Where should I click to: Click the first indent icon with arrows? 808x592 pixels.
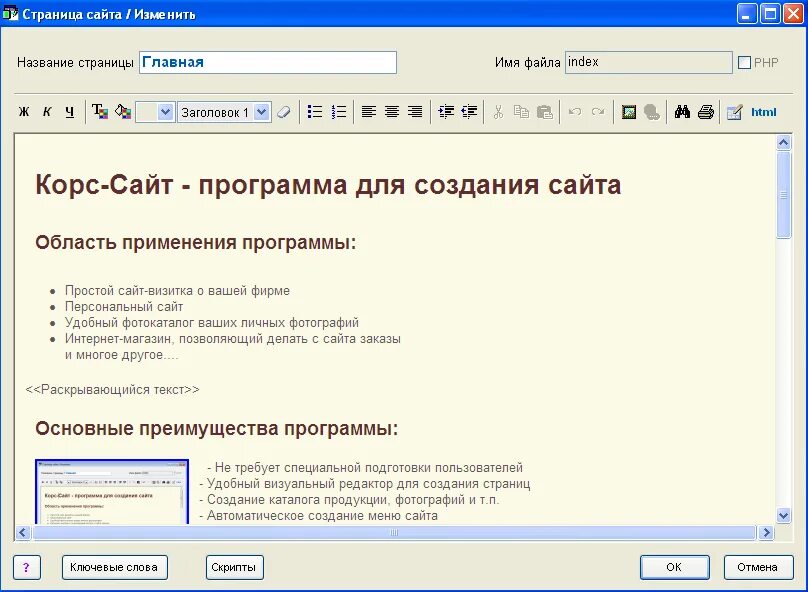(x=446, y=112)
